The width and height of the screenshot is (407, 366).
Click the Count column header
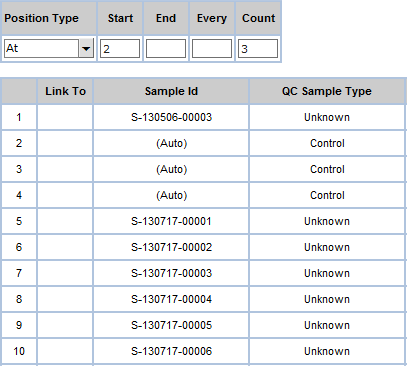[258, 18]
